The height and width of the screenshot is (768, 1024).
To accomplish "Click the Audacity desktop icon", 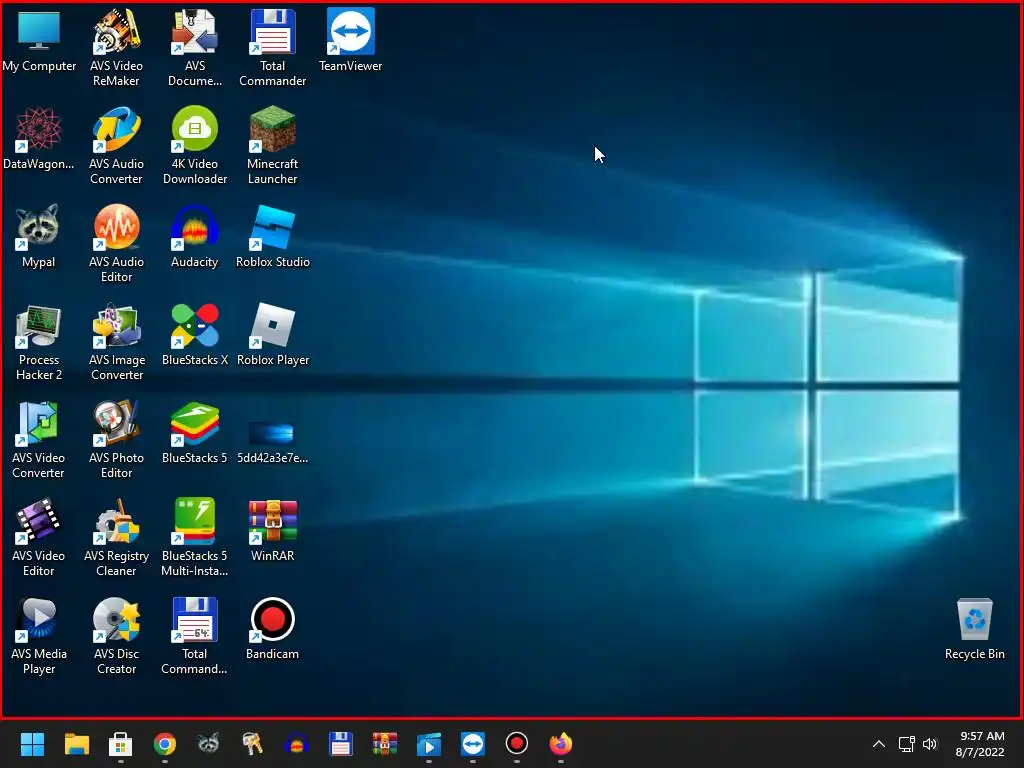I will [195, 236].
